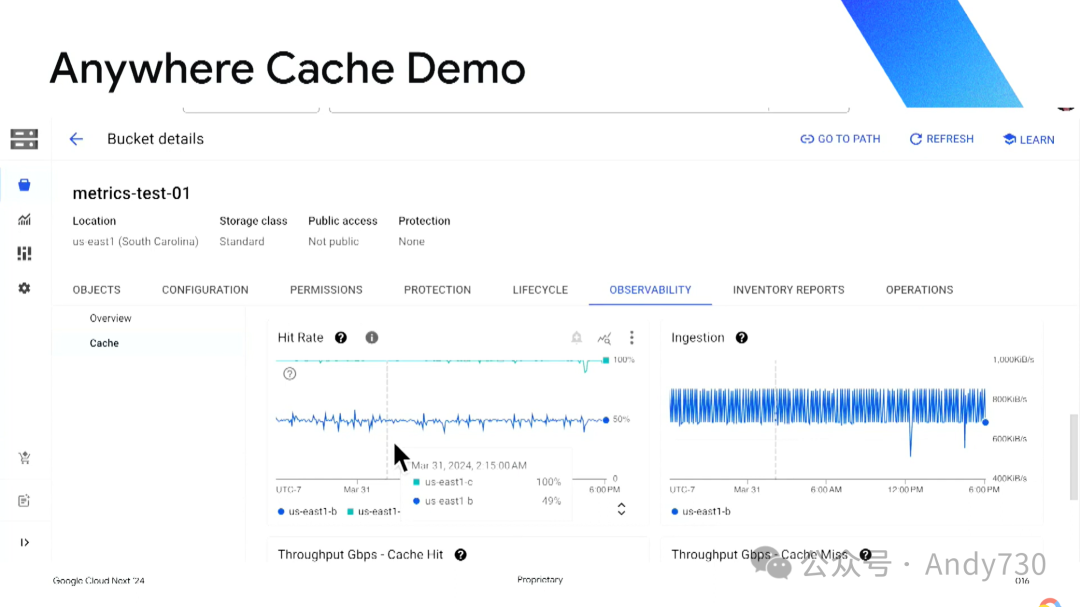This screenshot has width=1080, height=607.
Task: Select the OBSERVABILITY tab
Action: pyautogui.click(x=650, y=290)
